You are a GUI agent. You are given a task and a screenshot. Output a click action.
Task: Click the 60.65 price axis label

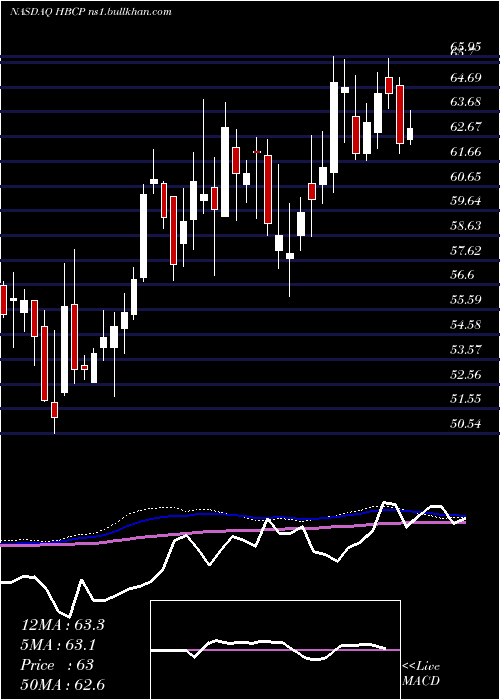(x=466, y=177)
